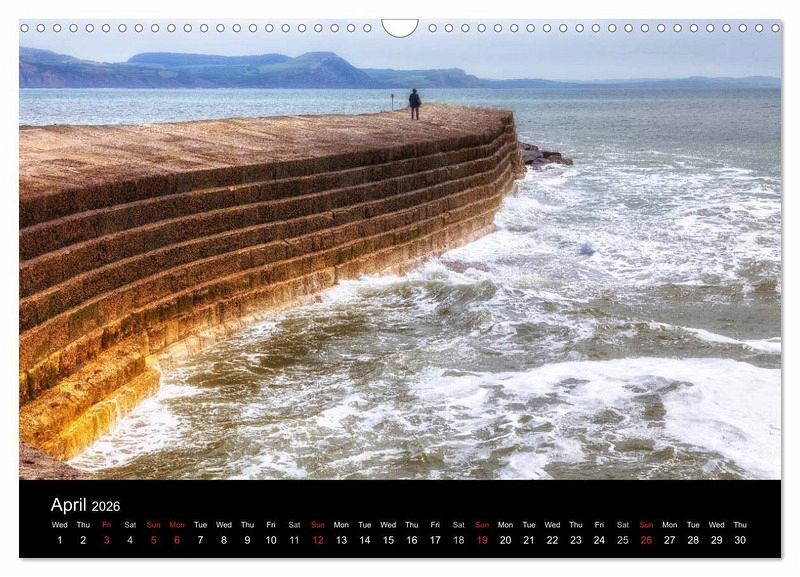The image size is (800, 577).
Task: Select day 28 Tuesday
Action: pyautogui.click(x=693, y=540)
